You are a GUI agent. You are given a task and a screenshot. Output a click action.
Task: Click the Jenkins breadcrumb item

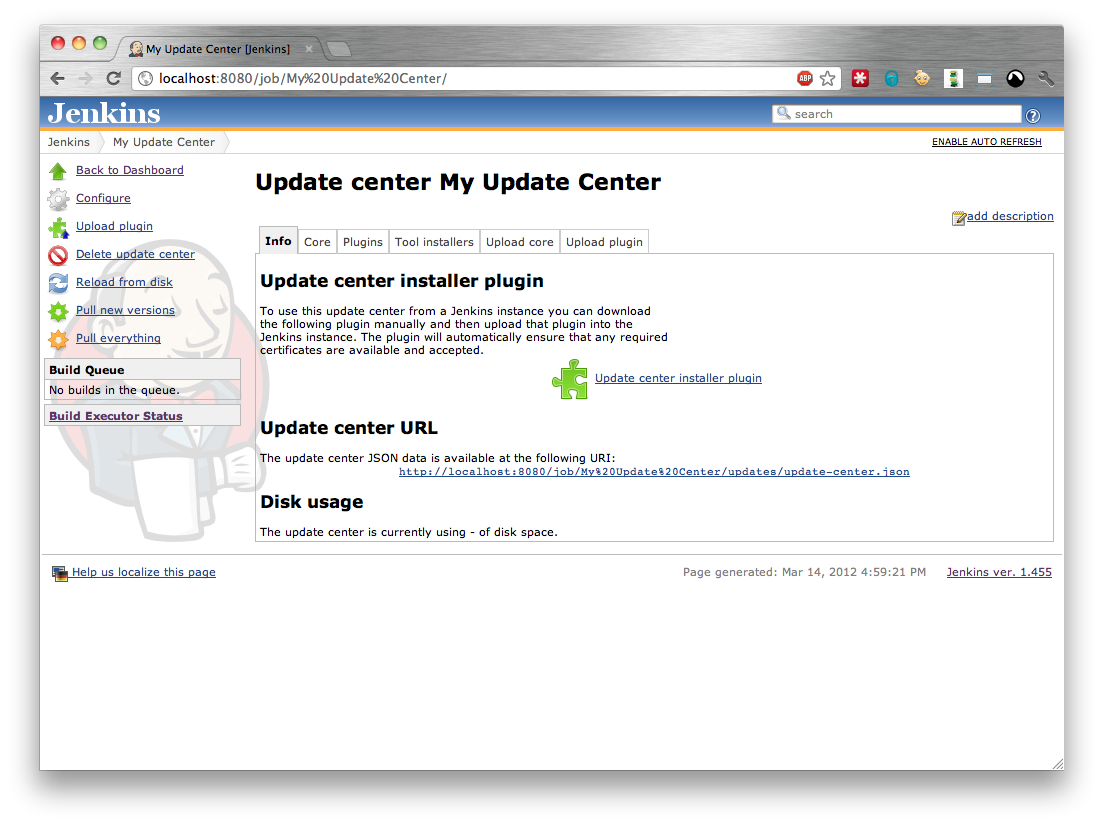[68, 141]
